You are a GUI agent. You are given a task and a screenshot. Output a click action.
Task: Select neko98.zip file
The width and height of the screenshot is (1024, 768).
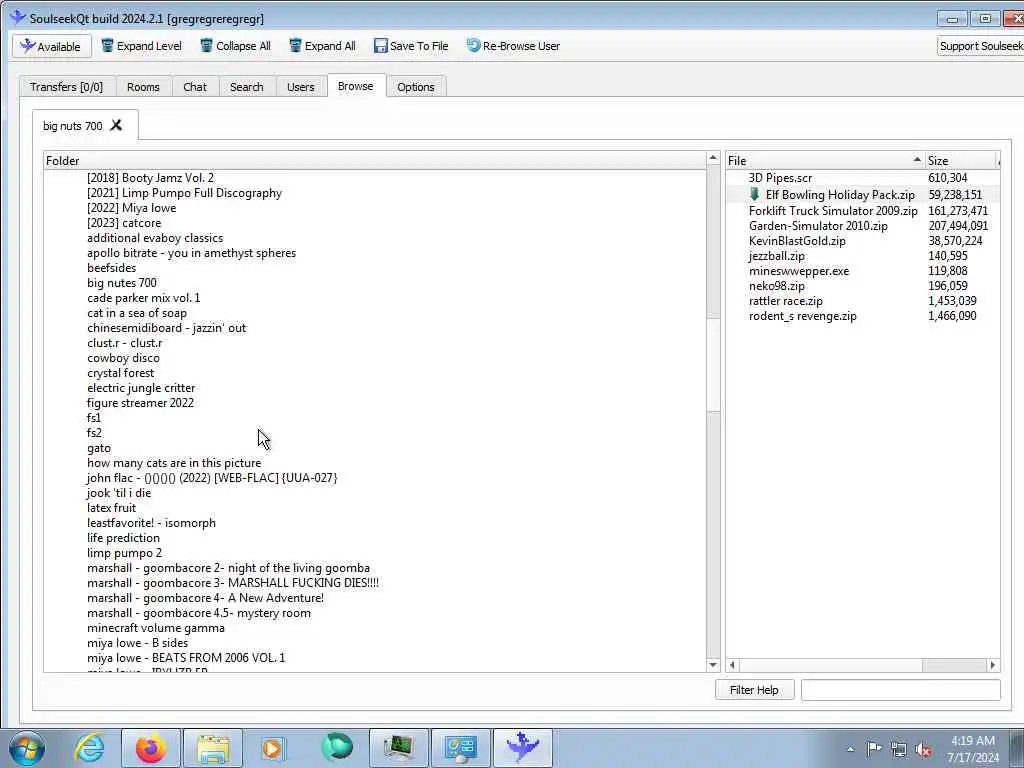click(x=776, y=286)
